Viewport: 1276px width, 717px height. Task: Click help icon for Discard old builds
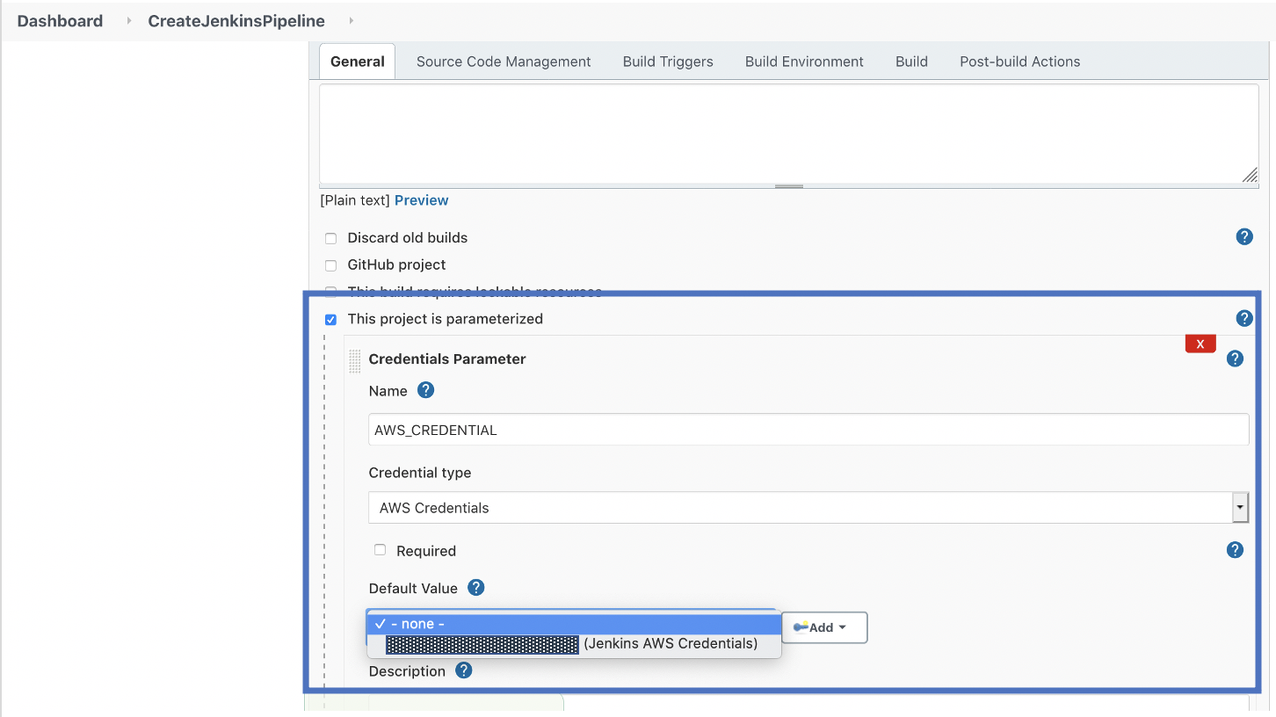[x=1244, y=237]
